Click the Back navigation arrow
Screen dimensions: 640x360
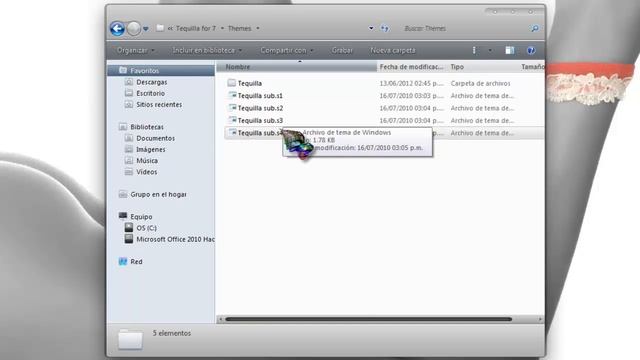pyautogui.click(x=118, y=29)
